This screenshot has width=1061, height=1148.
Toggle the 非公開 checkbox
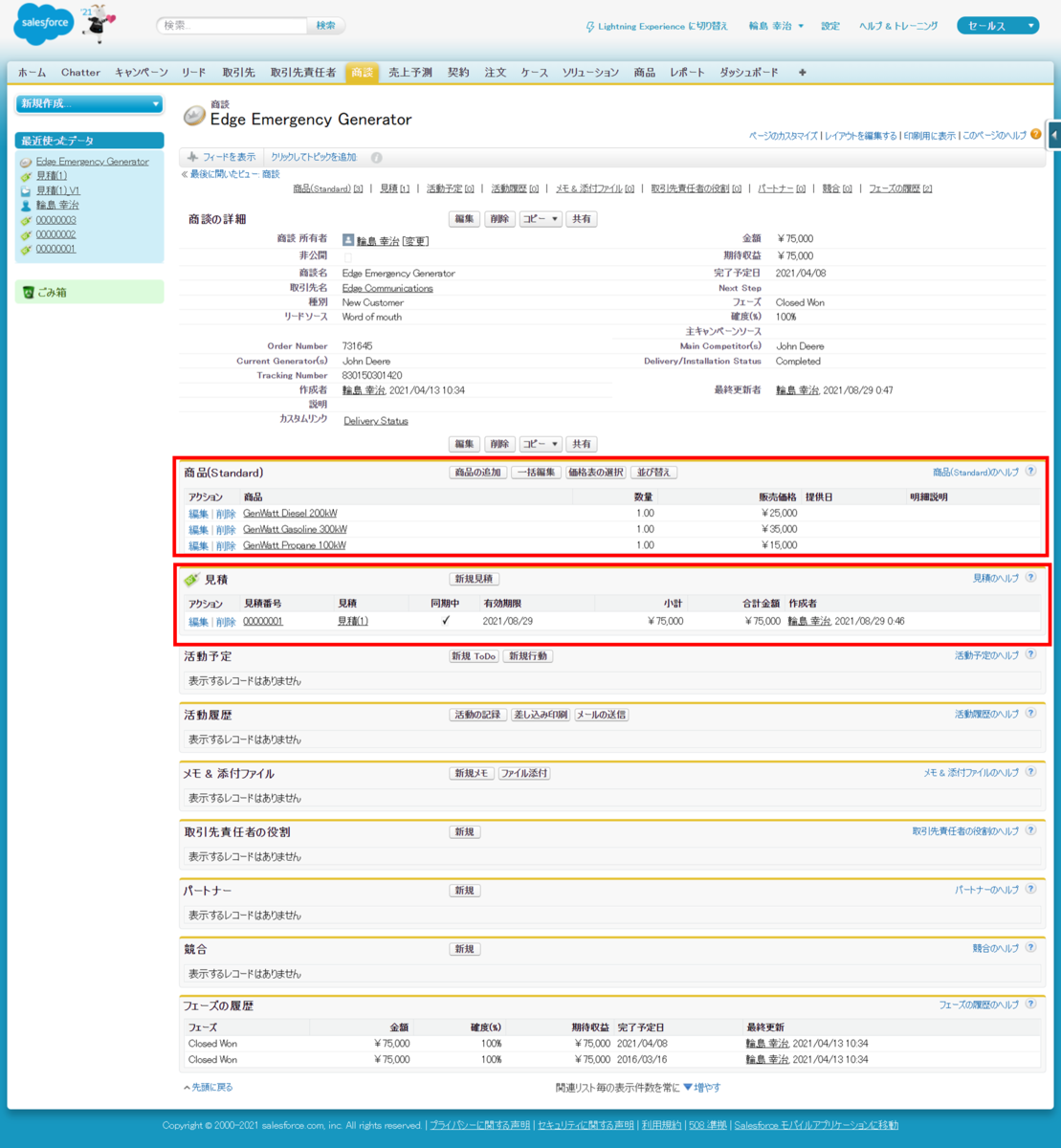click(x=347, y=256)
